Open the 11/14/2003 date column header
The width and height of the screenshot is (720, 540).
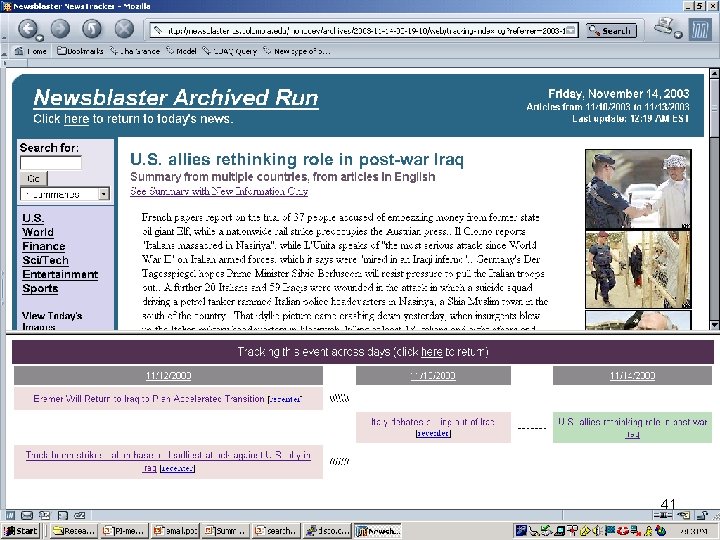(x=632, y=376)
